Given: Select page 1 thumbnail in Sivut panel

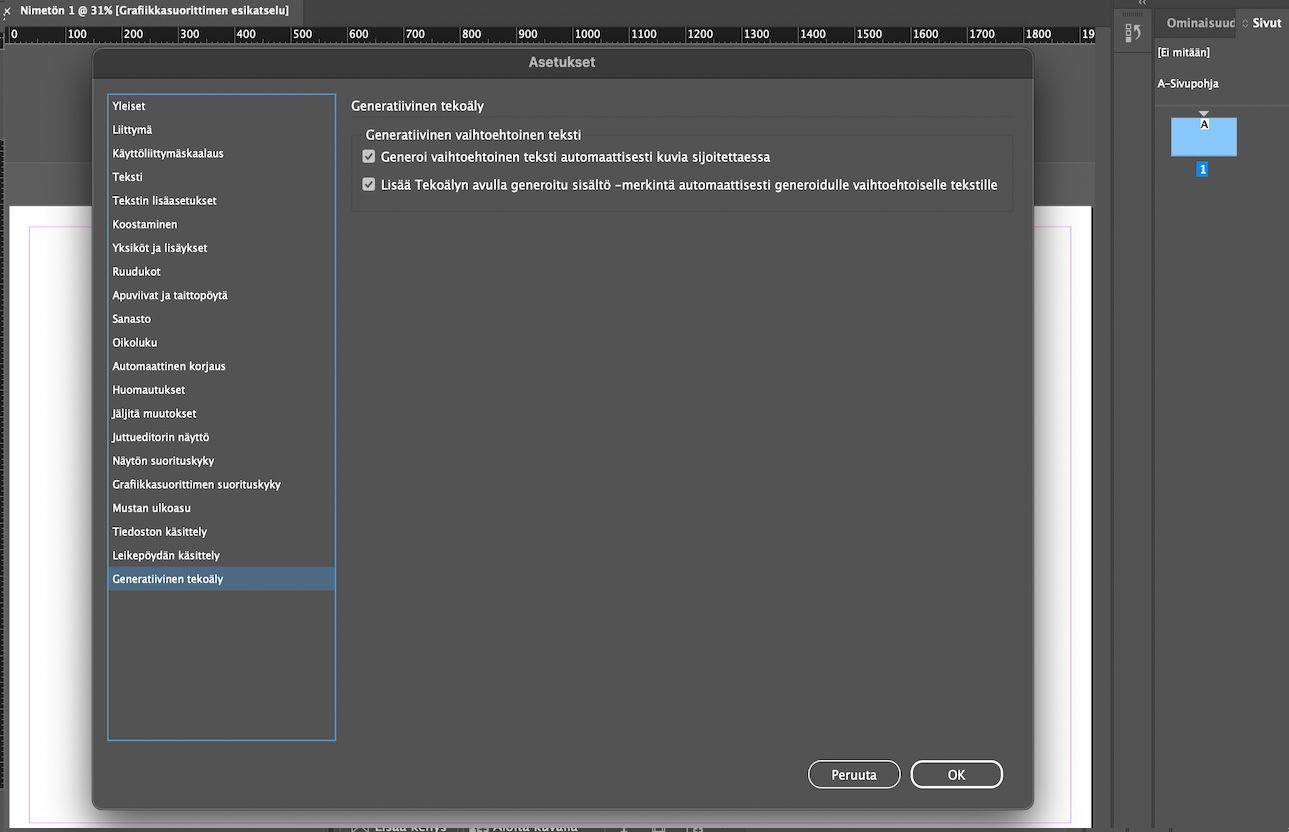Looking at the screenshot, I should (1204, 137).
